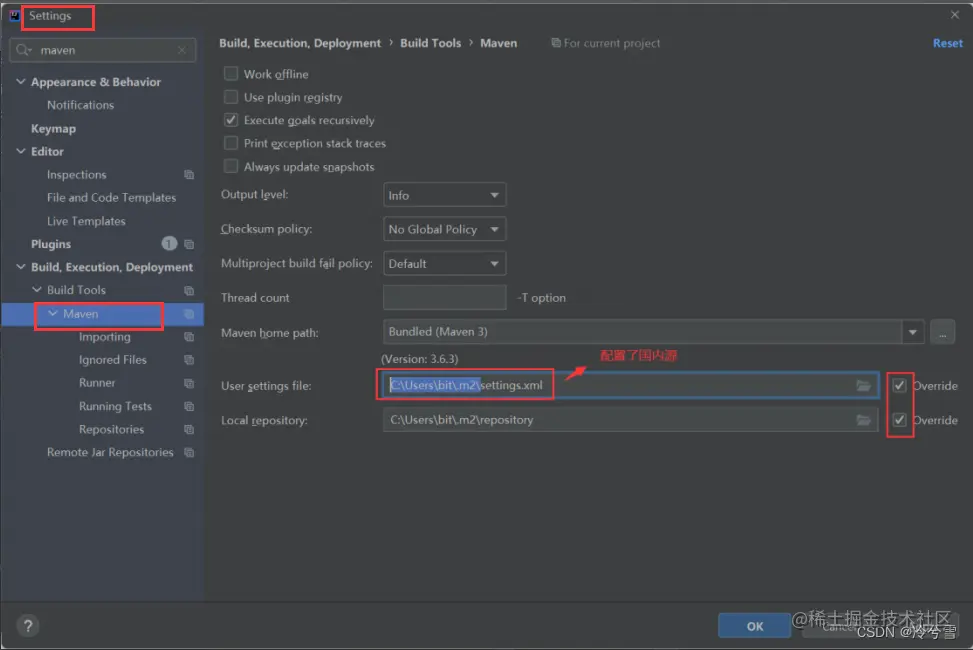This screenshot has height=650, width=973.
Task: Click project-level icon next to Plugins
Action: (189, 245)
